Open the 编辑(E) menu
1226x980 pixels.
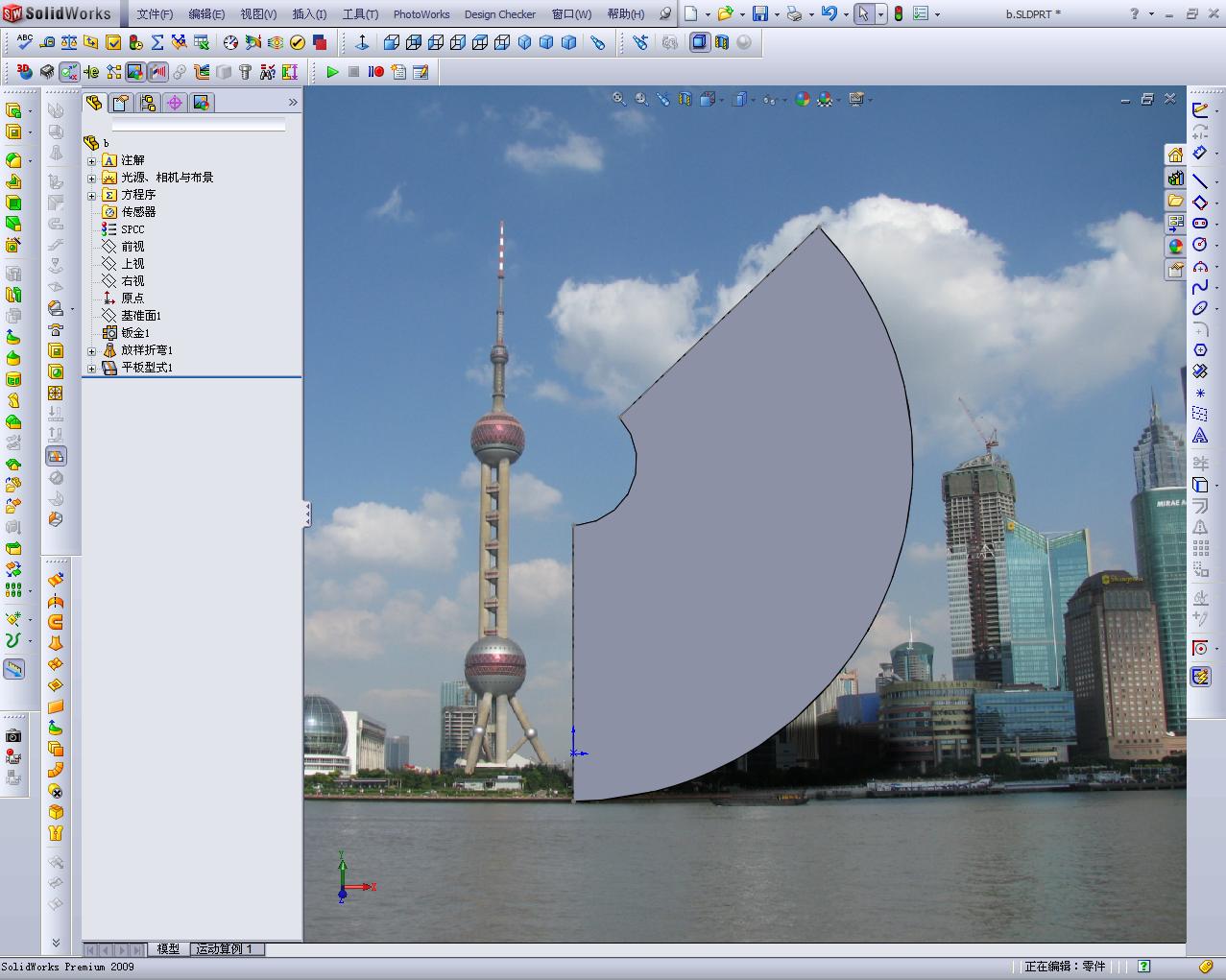tap(206, 14)
